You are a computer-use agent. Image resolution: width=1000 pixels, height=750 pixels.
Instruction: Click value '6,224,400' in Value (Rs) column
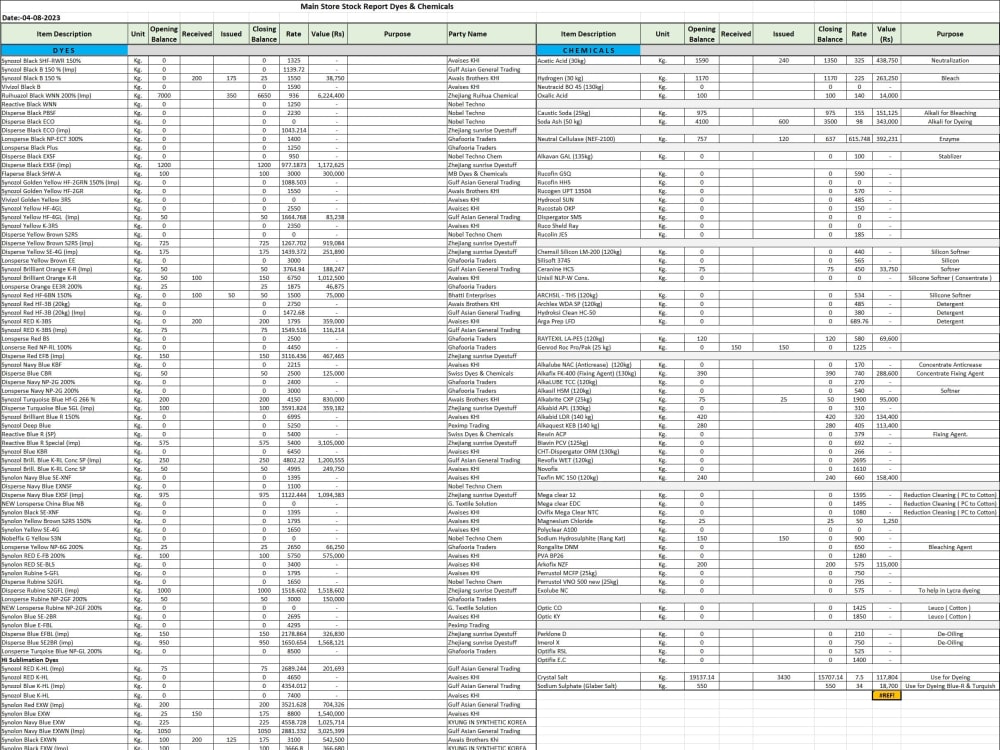pos(327,96)
